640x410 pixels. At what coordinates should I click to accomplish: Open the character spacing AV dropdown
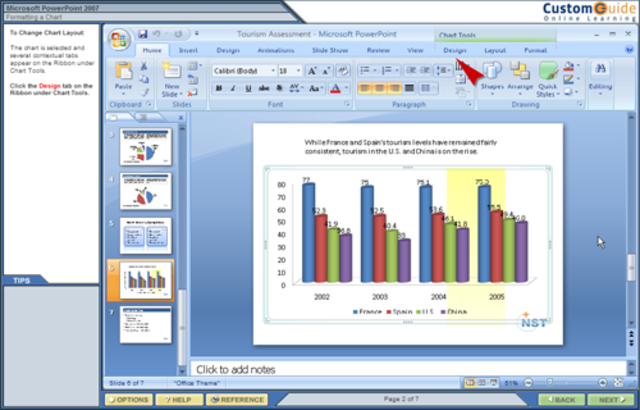(x=296, y=88)
